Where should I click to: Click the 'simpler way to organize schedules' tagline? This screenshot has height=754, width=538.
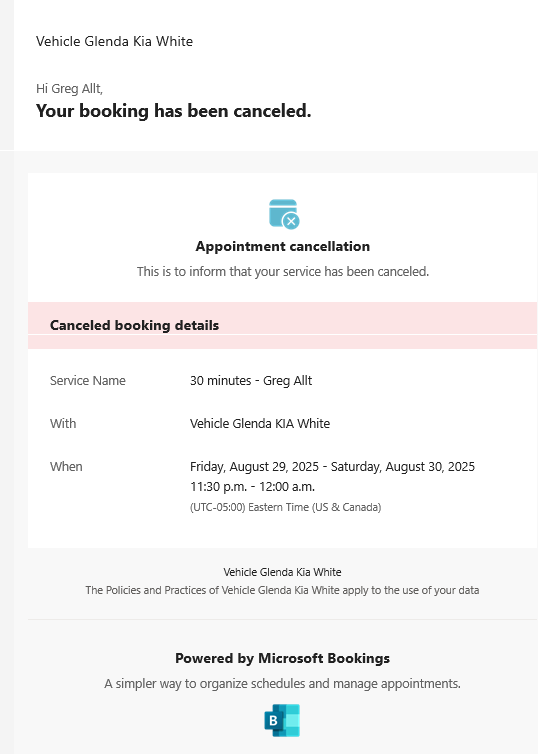click(282, 684)
